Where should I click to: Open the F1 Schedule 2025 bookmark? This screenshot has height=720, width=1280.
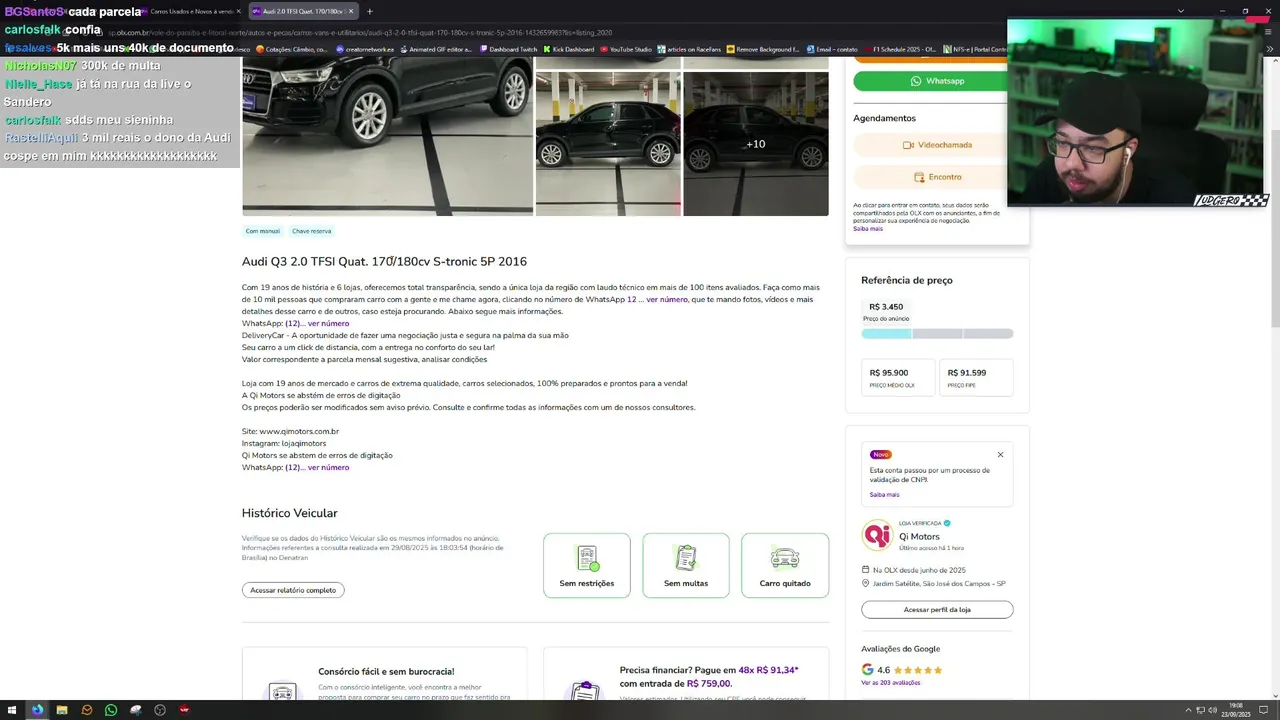pyautogui.click(x=900, y=49)
